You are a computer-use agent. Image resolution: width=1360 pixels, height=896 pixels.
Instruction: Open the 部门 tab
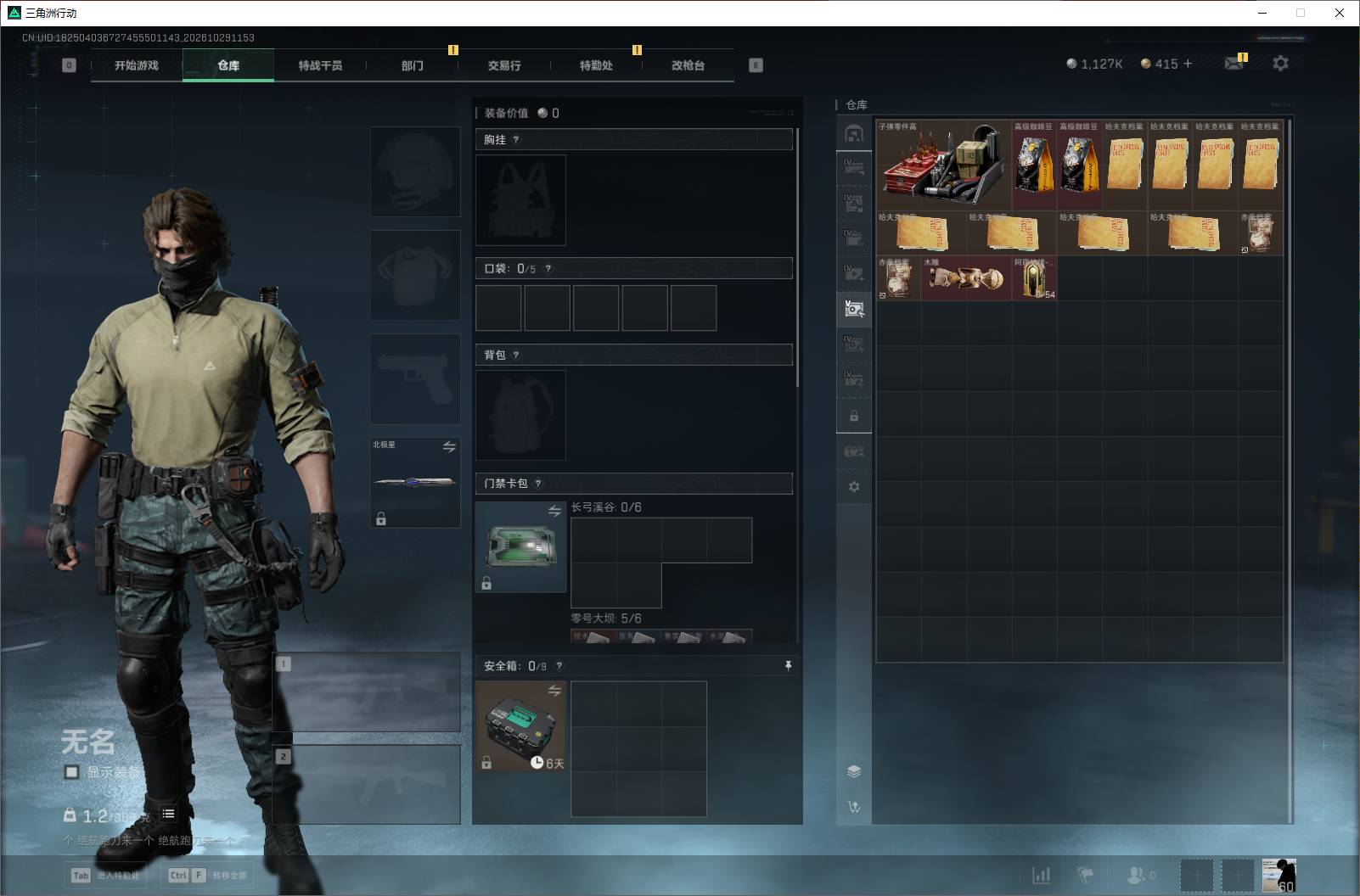coord(413,65)
